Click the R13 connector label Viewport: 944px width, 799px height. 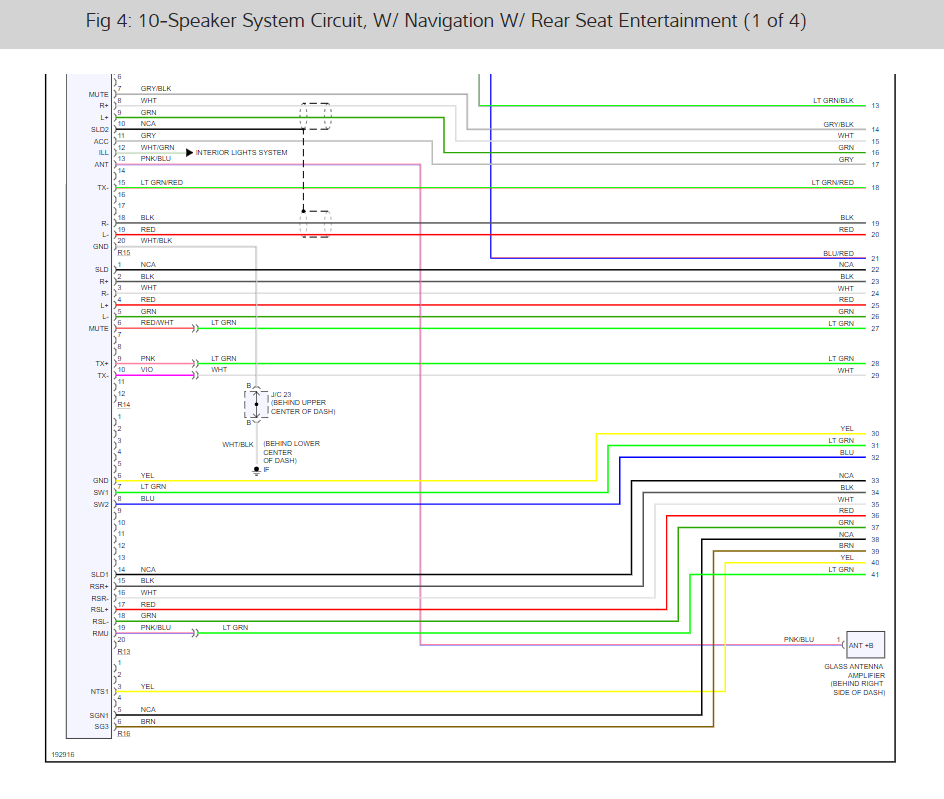click(124, 651)
